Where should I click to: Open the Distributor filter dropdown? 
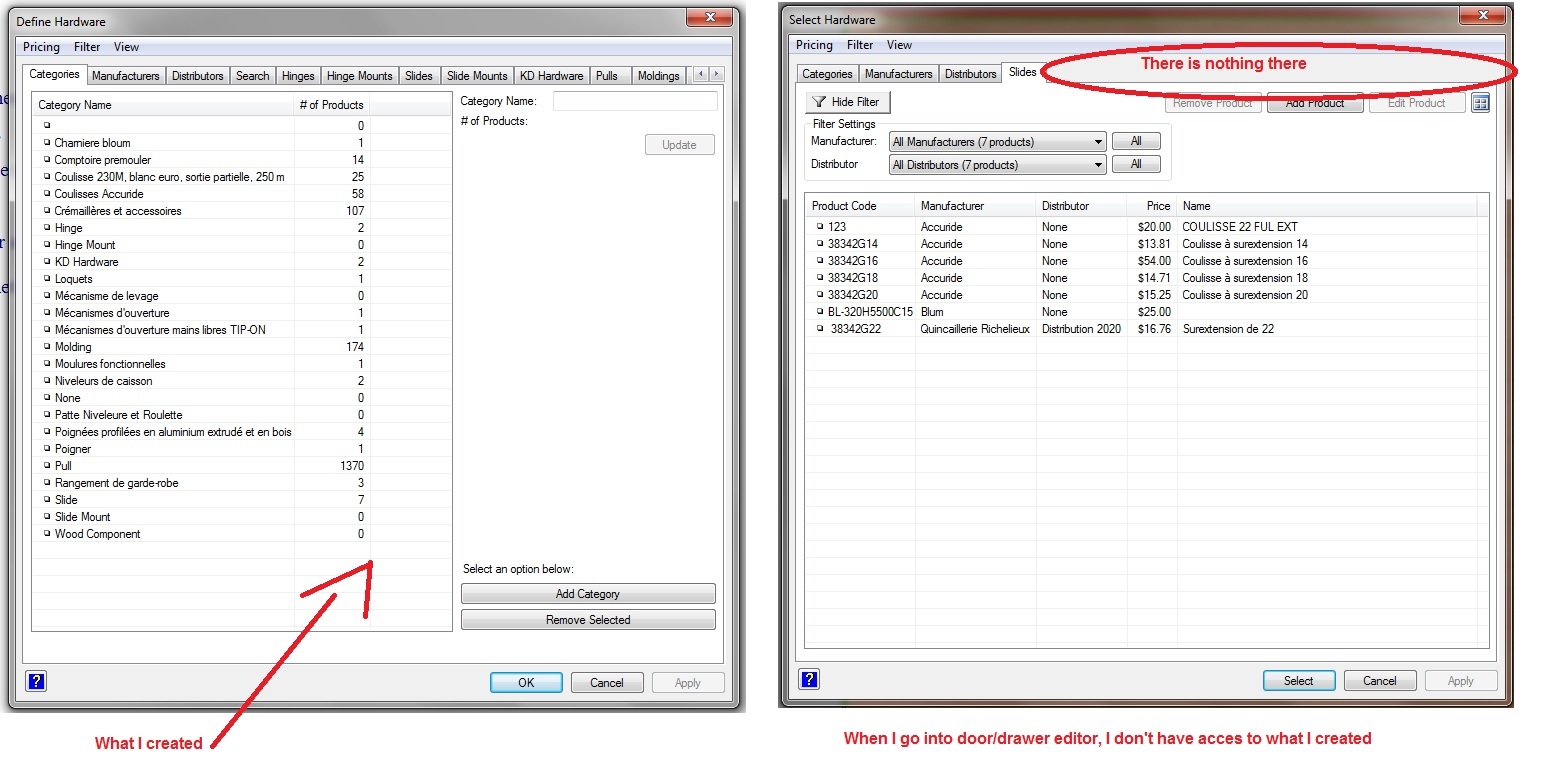point(997,165)
